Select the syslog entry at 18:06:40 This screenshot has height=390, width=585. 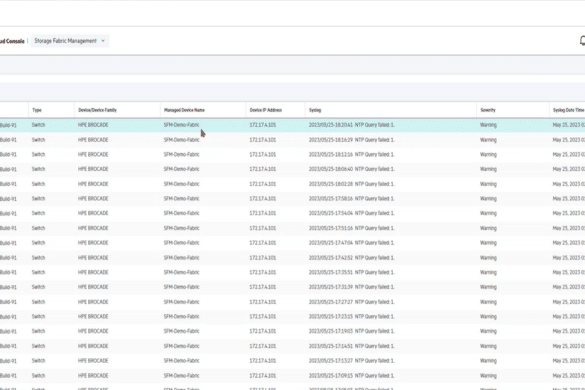[292, 169]
